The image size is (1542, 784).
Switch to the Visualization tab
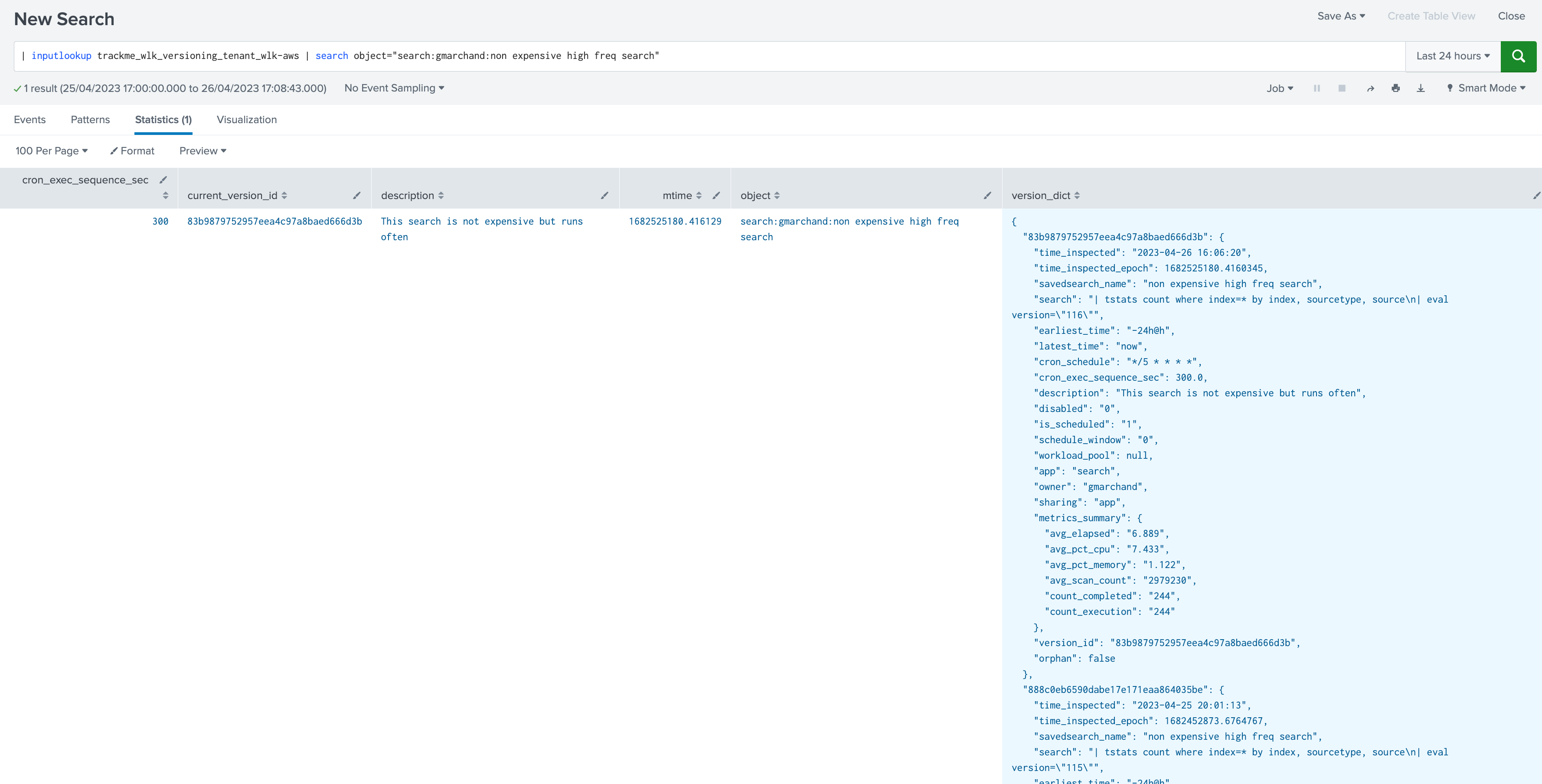[247, 120]
